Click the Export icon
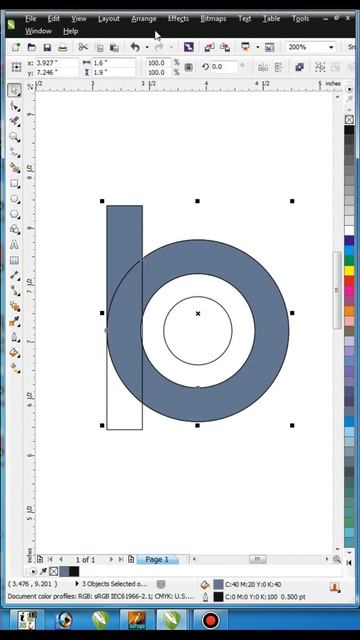This screenshot has height=640, width=360. (225, 47)
